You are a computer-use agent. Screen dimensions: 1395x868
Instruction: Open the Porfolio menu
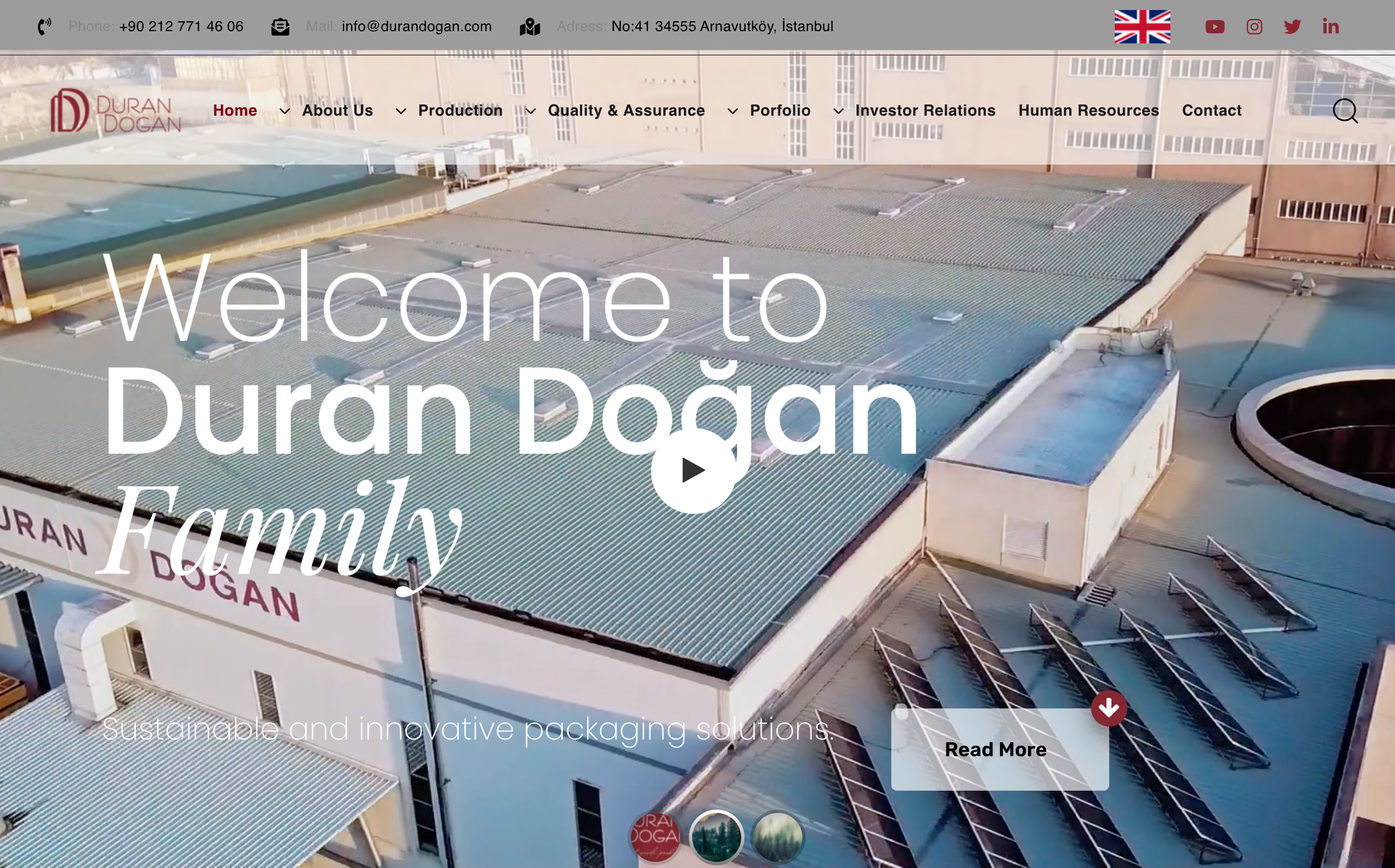(x=780, y=110)
